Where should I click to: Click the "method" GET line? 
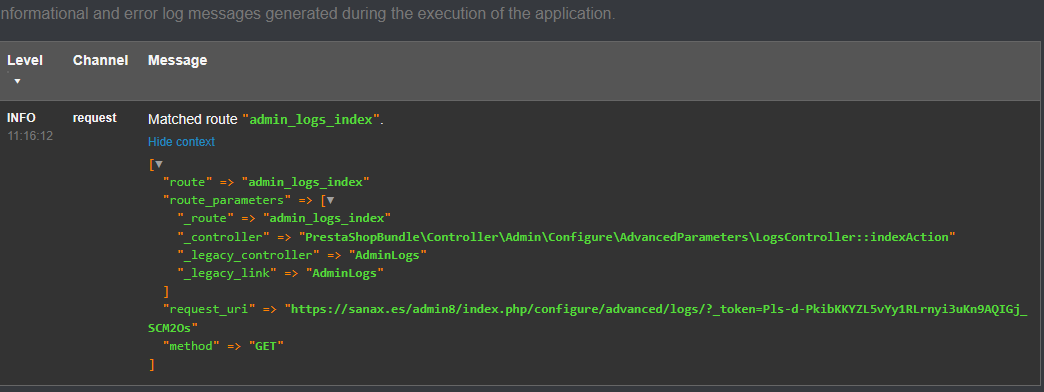224,346
